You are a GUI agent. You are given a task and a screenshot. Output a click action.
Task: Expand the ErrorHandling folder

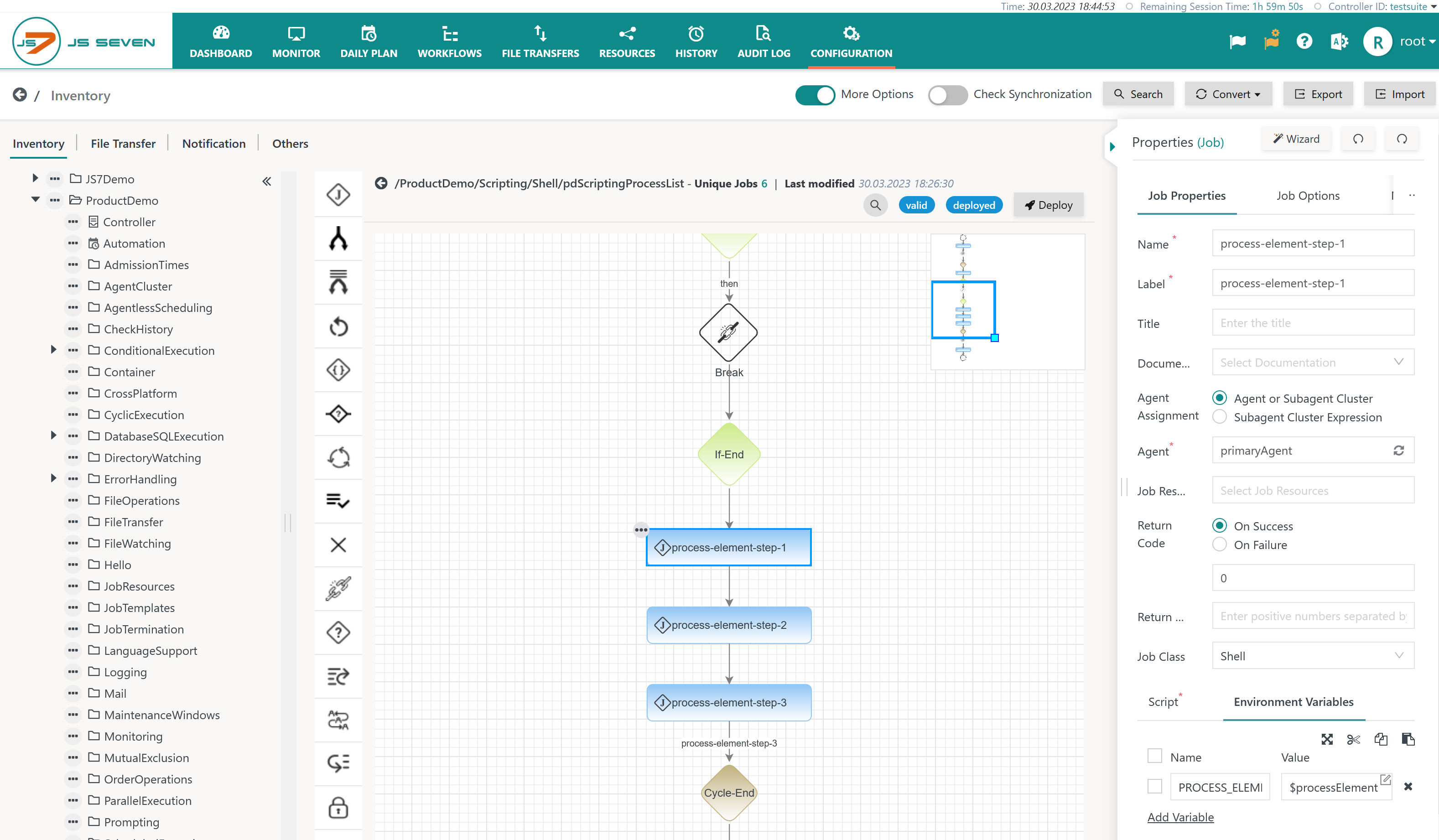point(53,478)
